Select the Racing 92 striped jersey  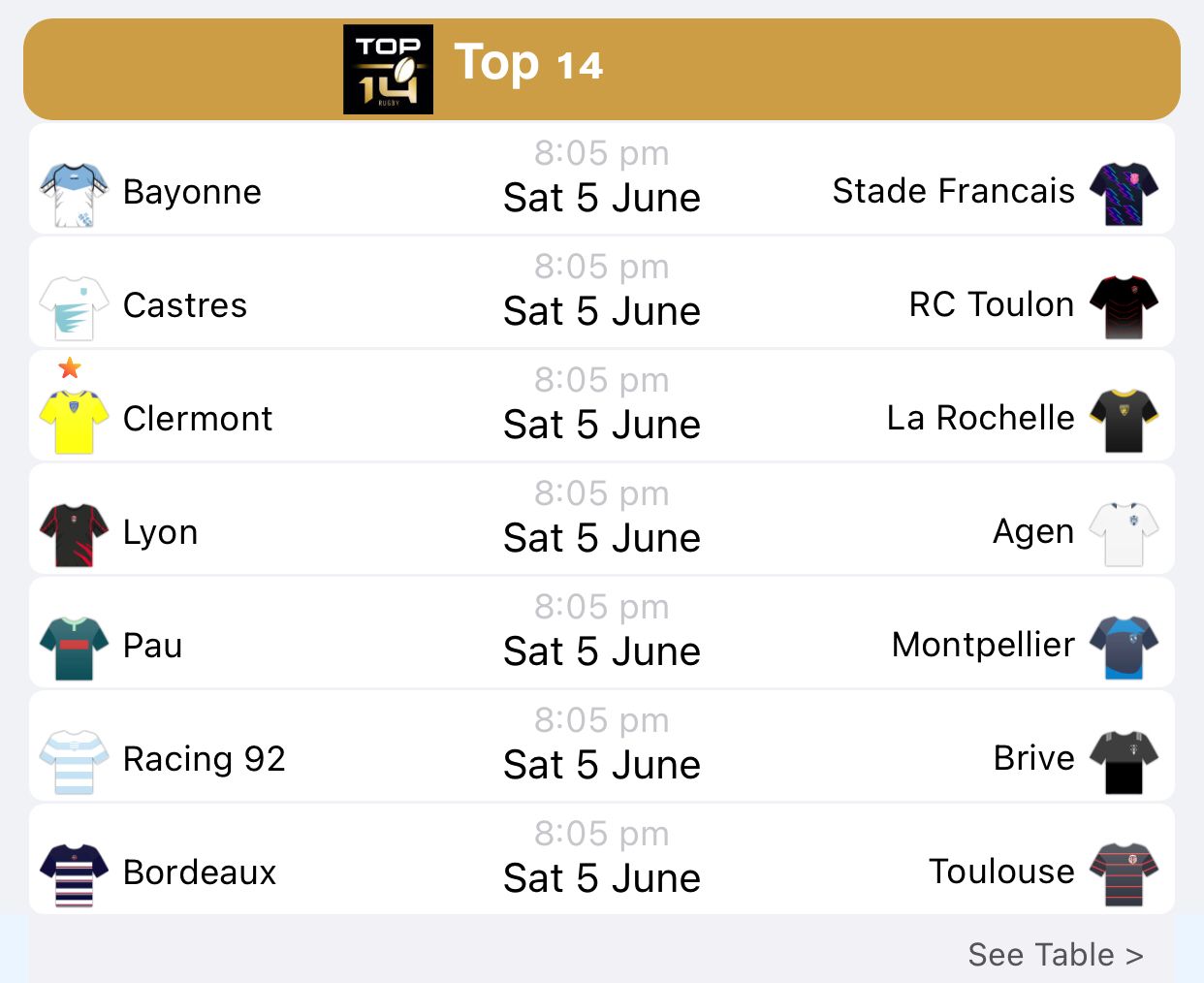[74, 761]
